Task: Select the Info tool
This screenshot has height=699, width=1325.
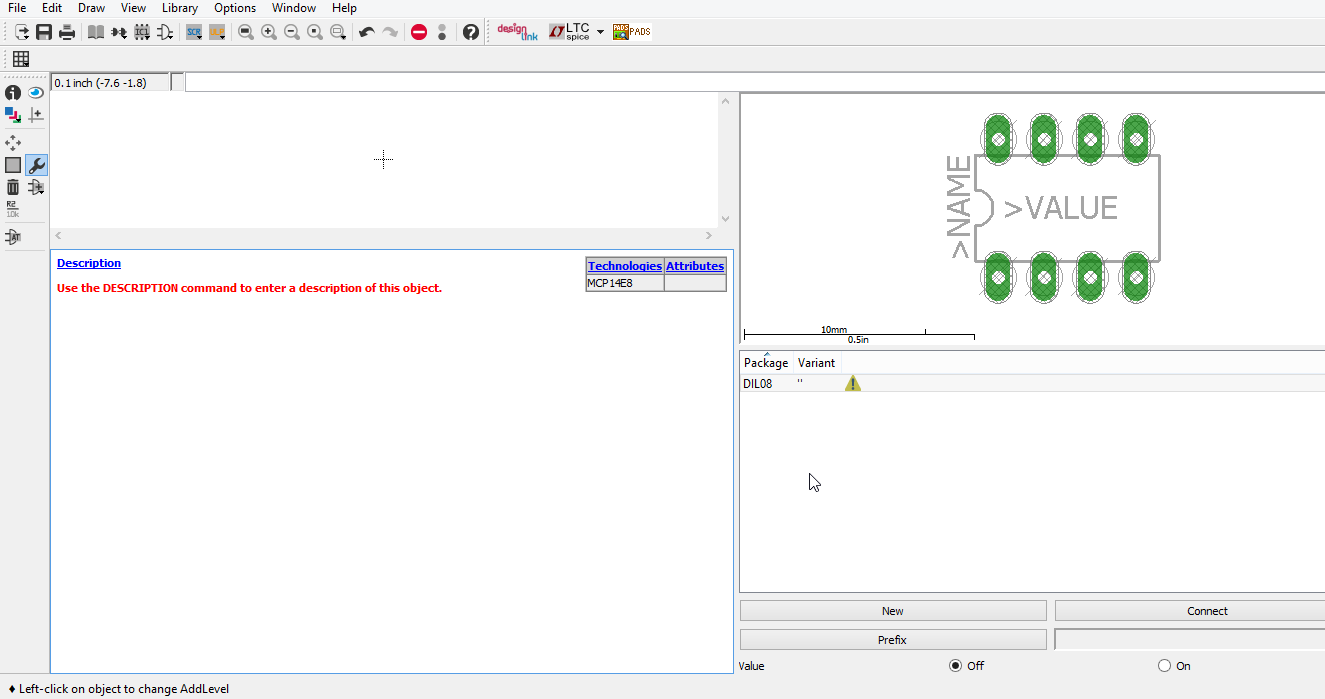Action: coord(13,93)
